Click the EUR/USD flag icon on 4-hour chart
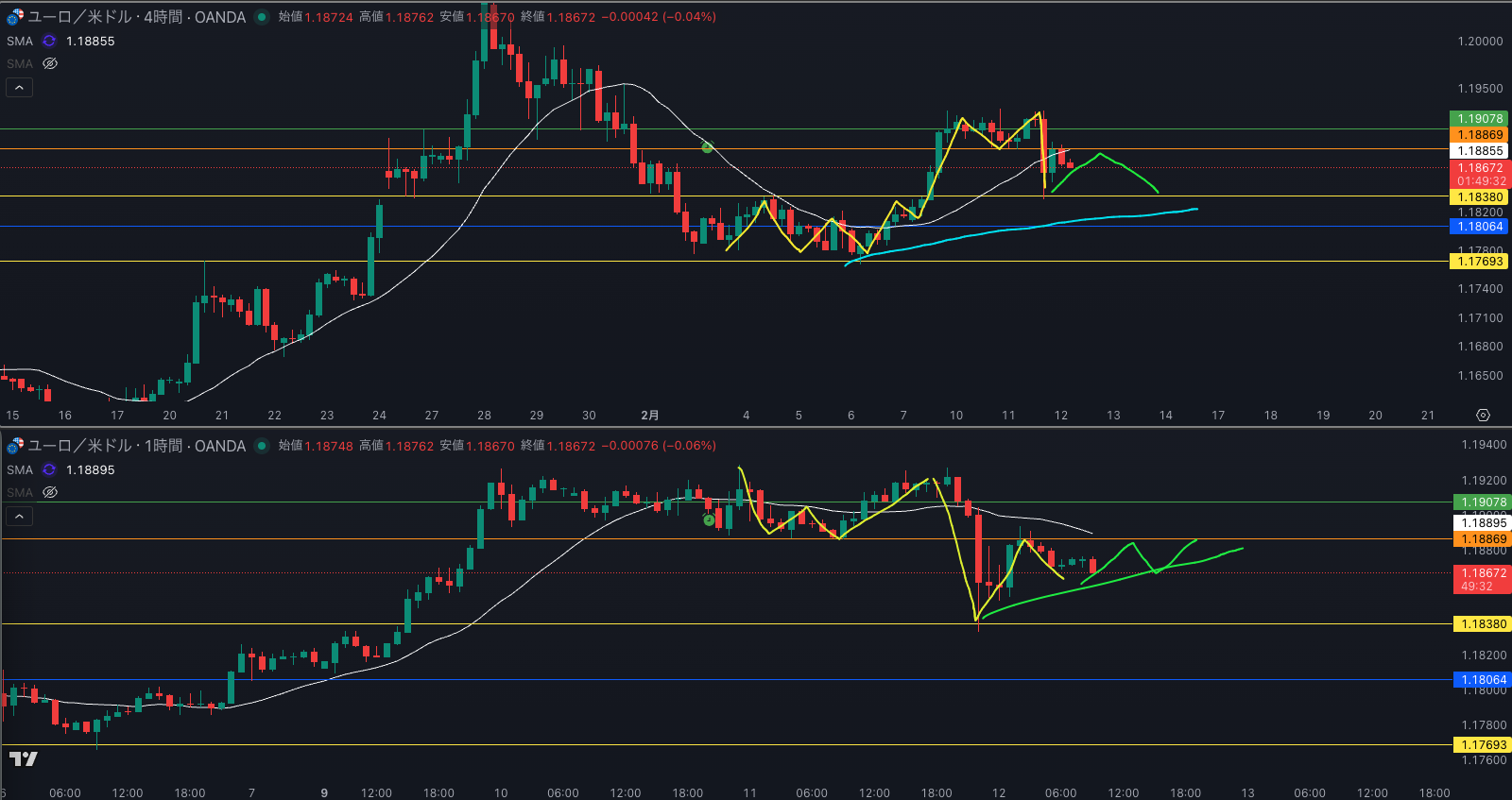The image size is (1512, 800). click(15, 17)
